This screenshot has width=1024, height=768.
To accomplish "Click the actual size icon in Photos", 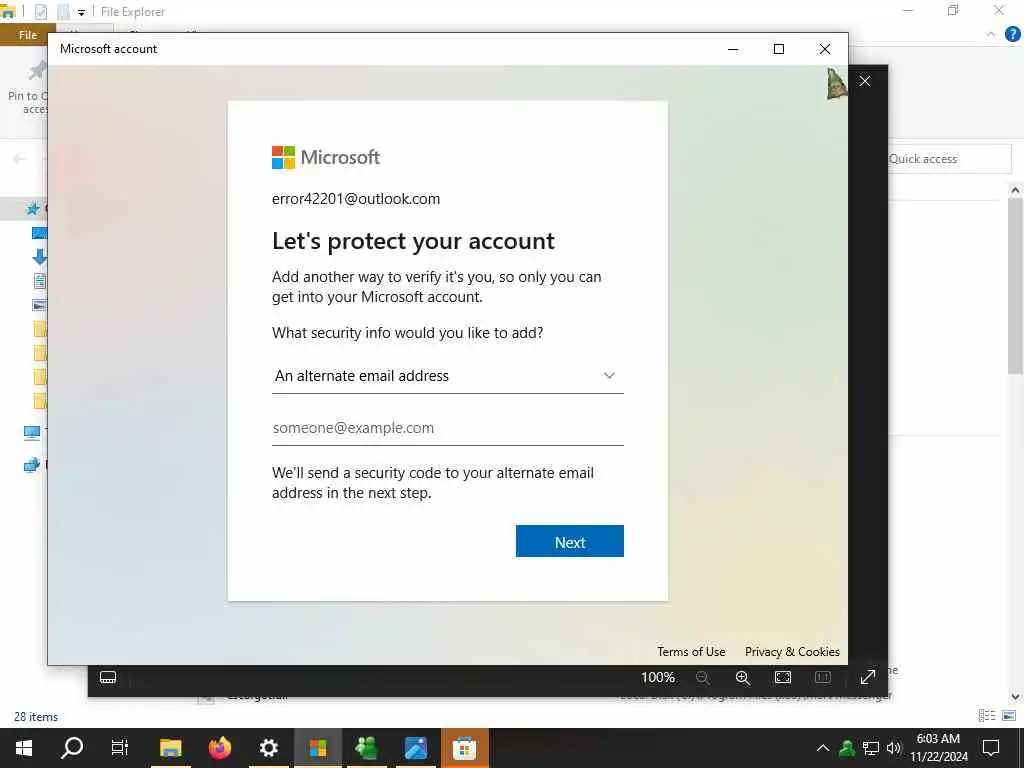I will coord(823,678).
